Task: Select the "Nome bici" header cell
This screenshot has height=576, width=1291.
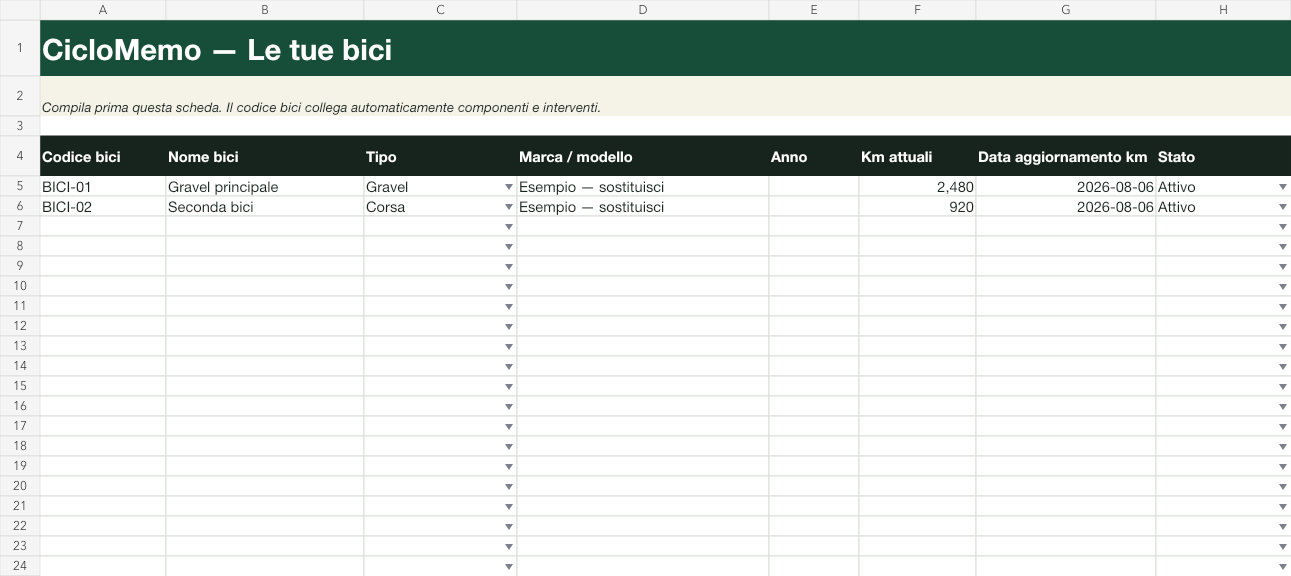Action: tap(265, 156)
